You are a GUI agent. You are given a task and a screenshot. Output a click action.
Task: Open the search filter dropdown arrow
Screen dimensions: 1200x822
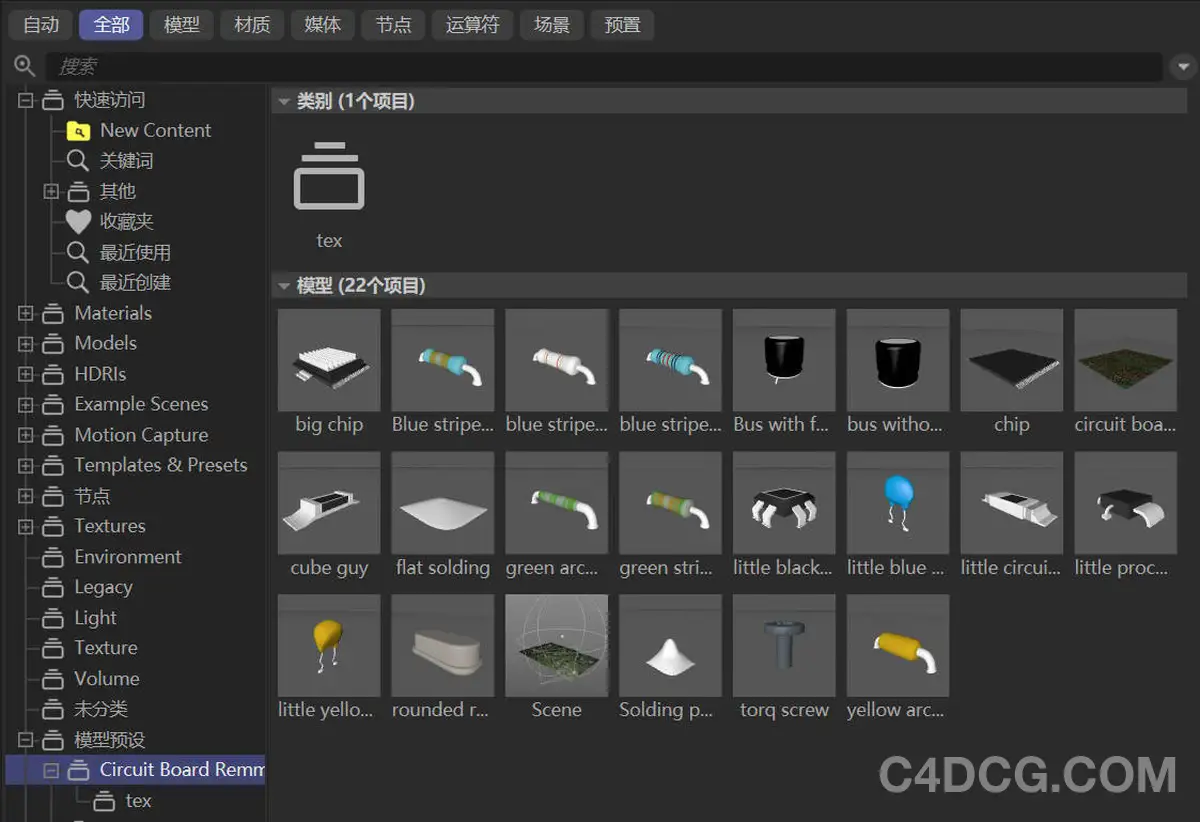coord(1180,67)
